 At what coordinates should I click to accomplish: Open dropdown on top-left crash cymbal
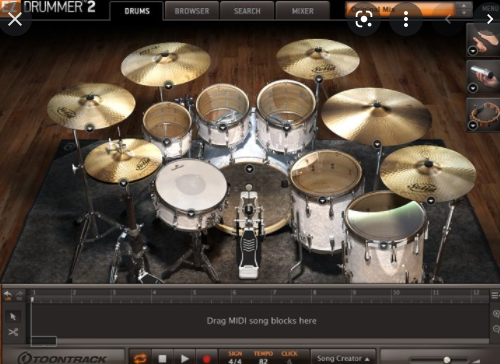tap(169, 86)
